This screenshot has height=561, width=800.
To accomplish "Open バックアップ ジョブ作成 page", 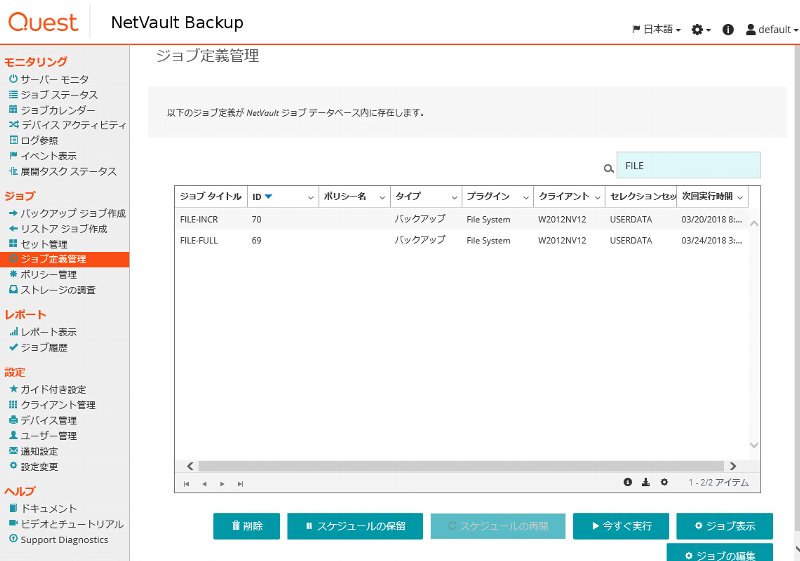I will [67, 213].
